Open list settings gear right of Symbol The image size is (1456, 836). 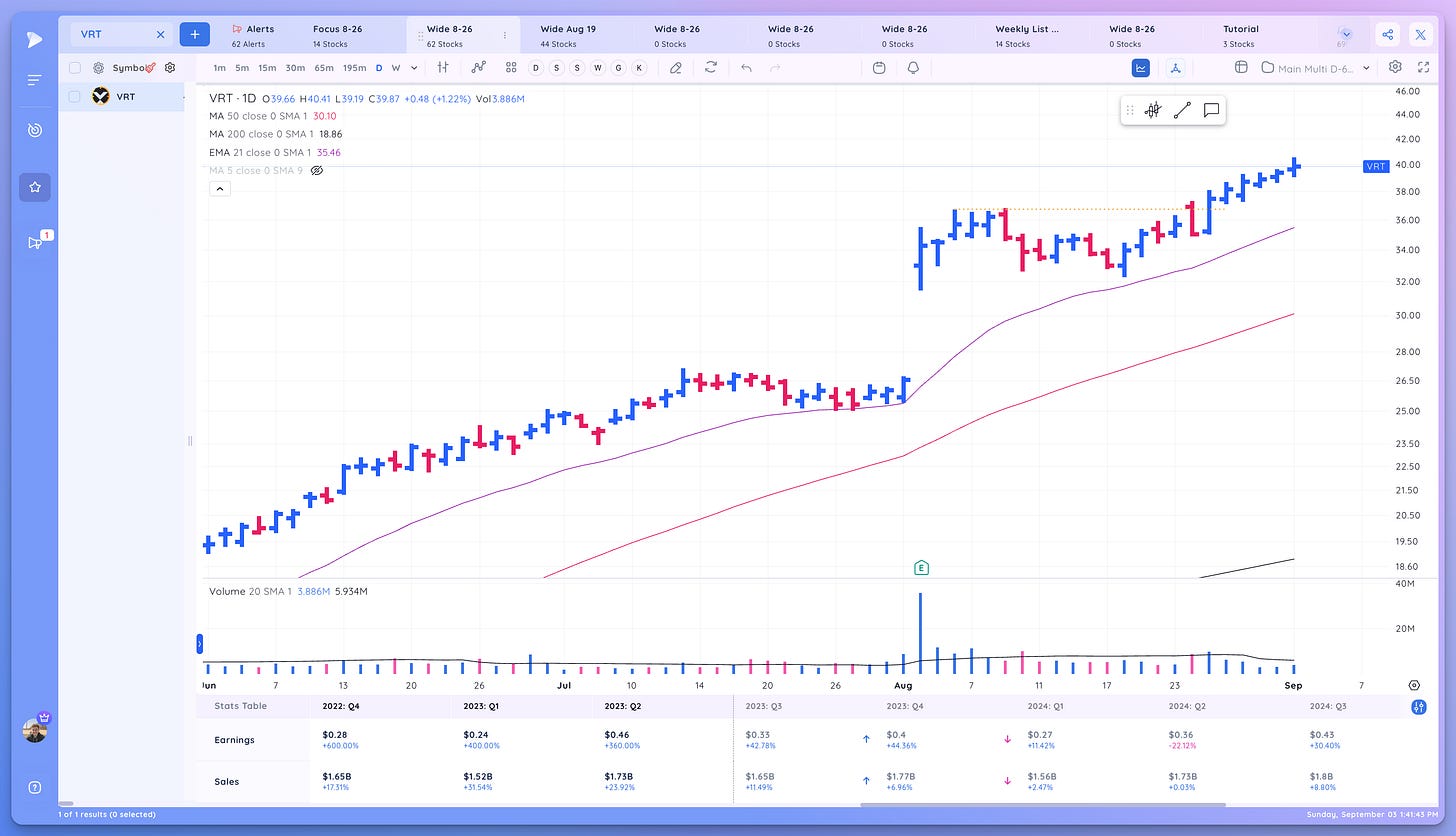click(x=170, y=68)
